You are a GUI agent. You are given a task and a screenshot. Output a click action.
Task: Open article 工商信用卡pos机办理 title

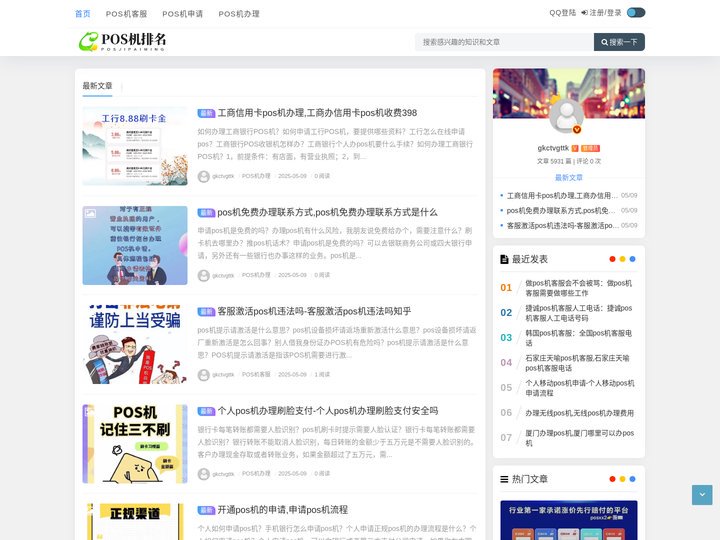pos(317,113)
